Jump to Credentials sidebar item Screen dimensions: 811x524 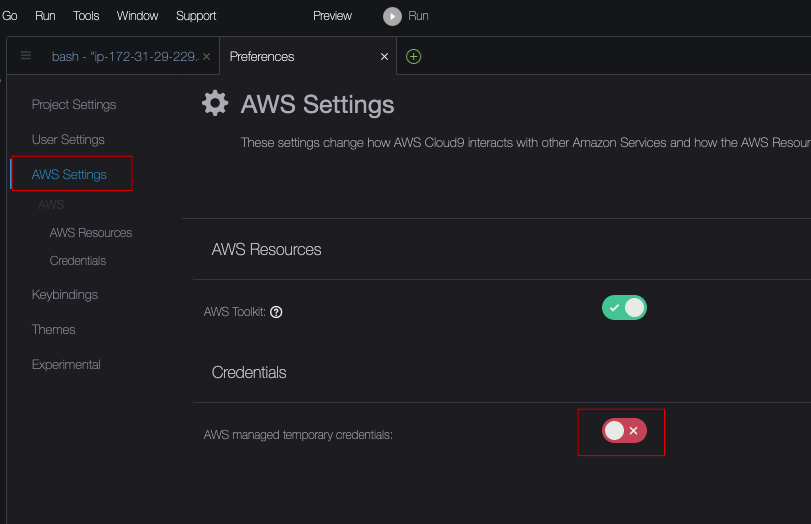click(78, 261)
